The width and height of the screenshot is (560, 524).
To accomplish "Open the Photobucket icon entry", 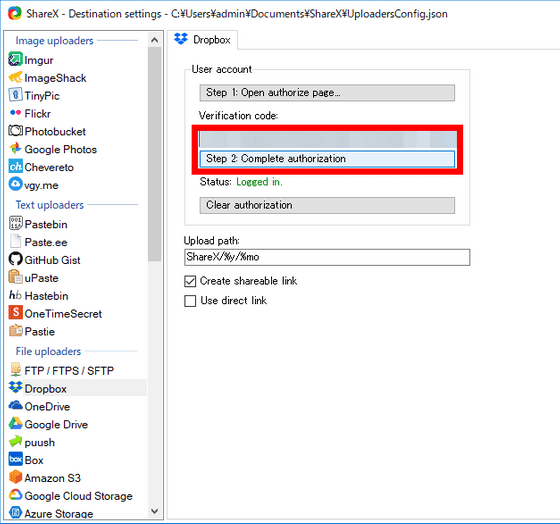I will click(x=15, y=131).
